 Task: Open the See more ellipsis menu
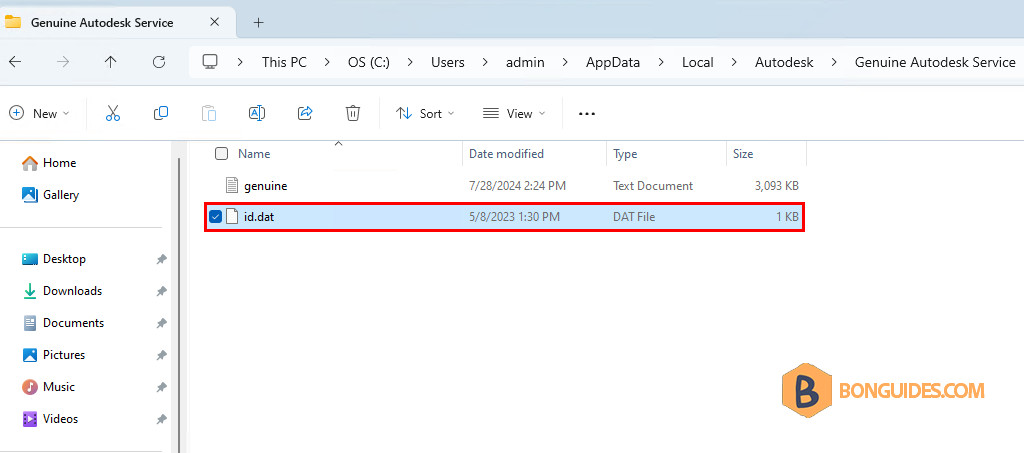point(587,114)
